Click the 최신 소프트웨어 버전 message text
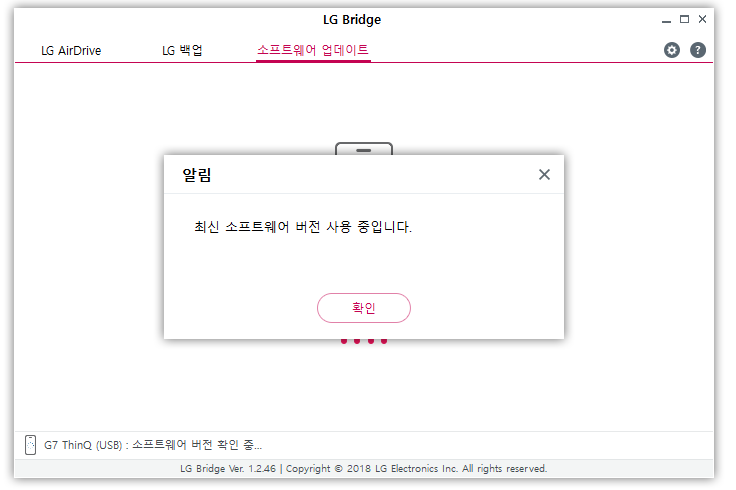The image size is (736, 490). [x=303, y=227]
